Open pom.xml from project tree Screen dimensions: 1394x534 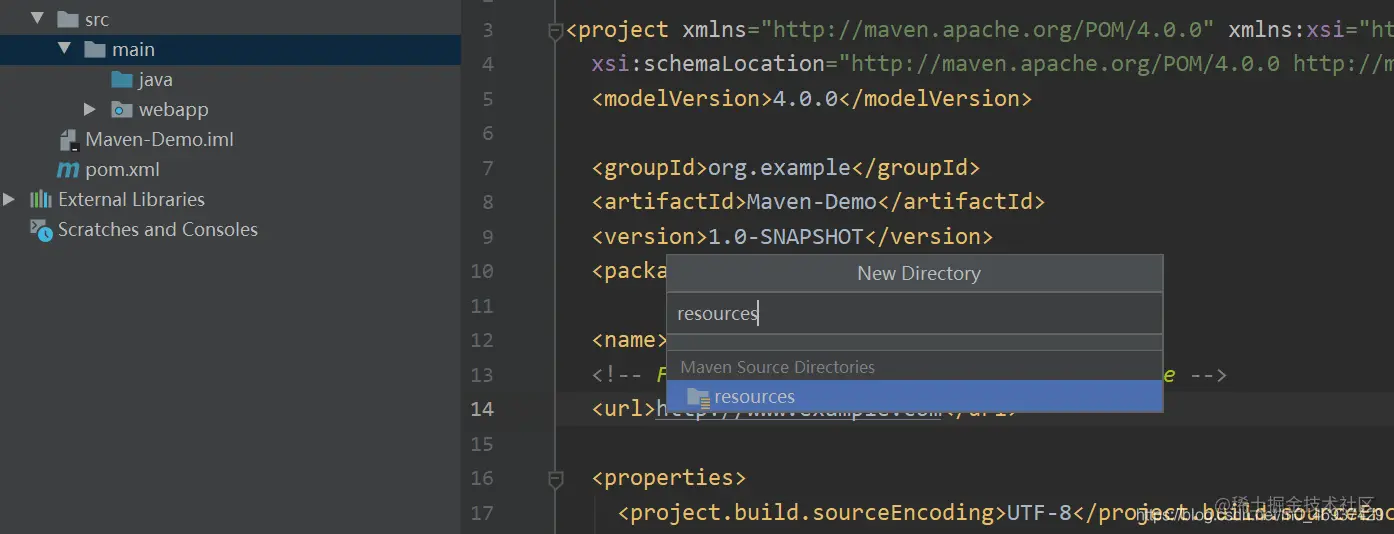(122, 169)
